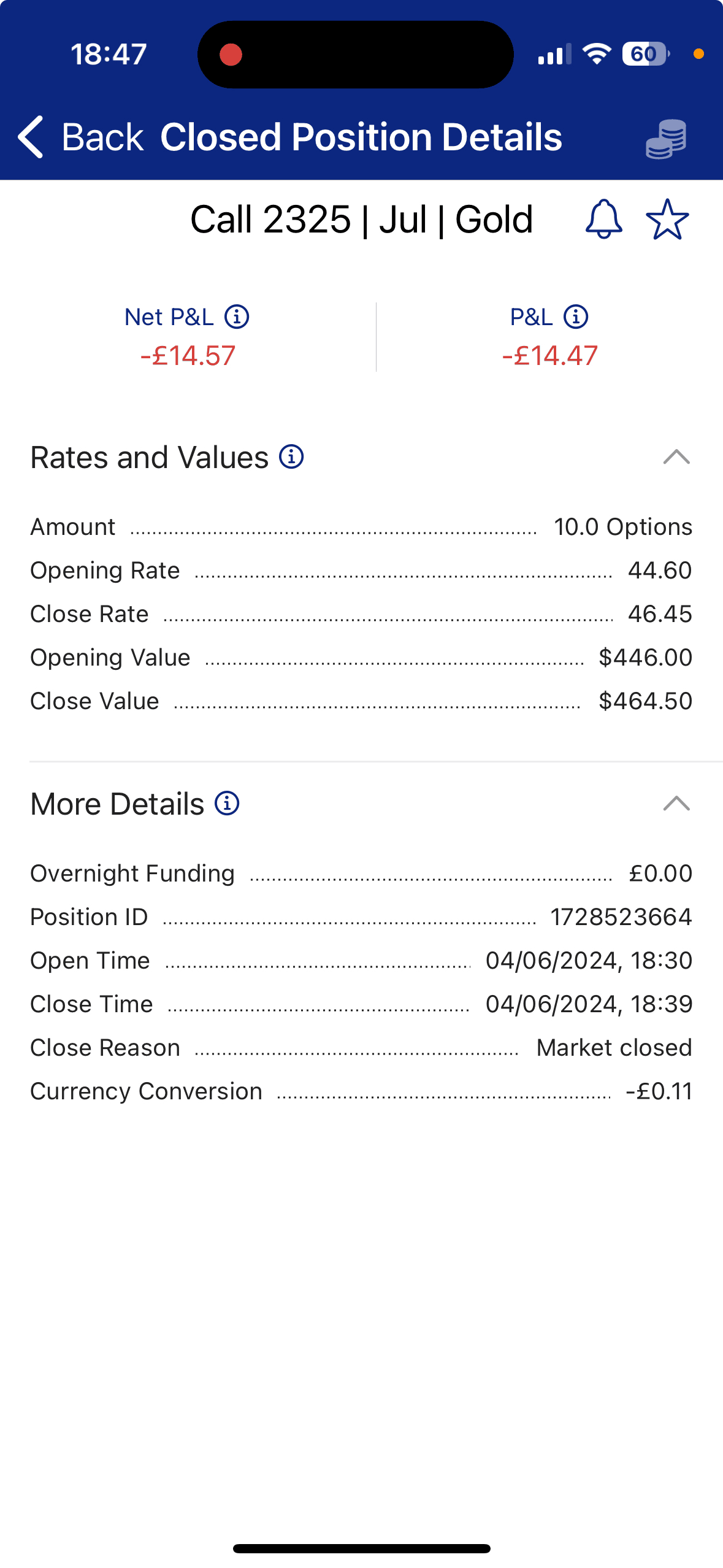Tap the Call 2325 Jul Gold title
This screenshot has height=1568, width=723.
361,220
